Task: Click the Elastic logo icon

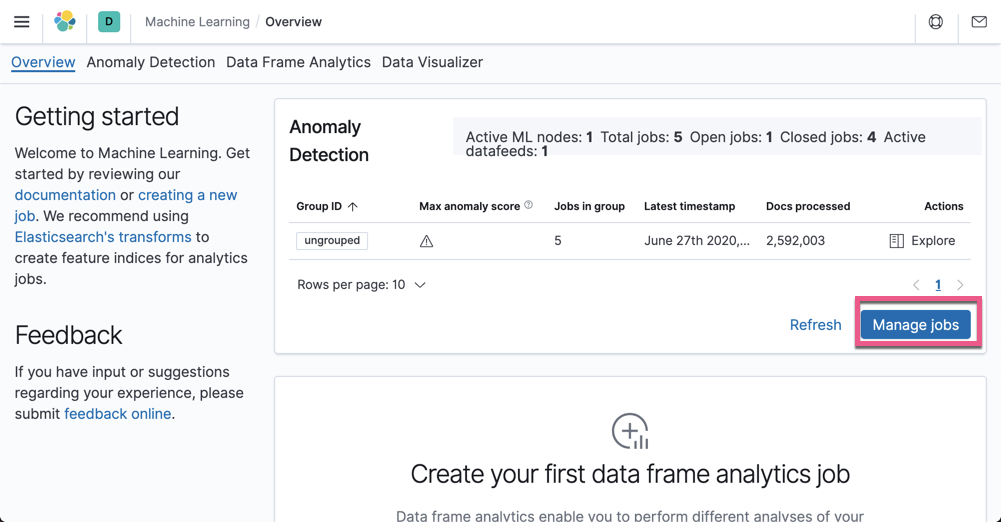Action: click(64, 22)
